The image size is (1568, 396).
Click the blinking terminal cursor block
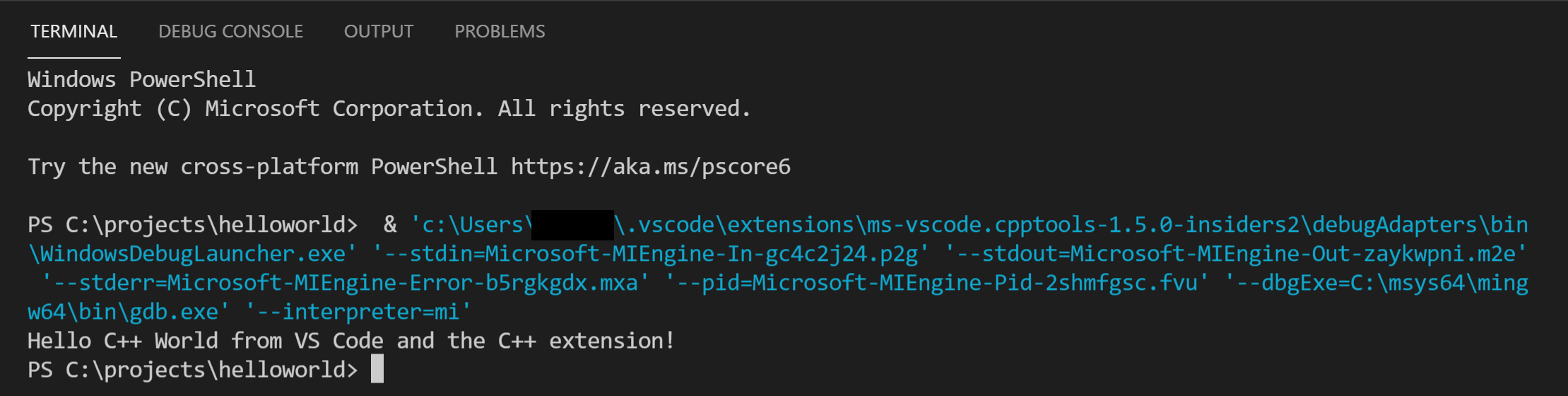pos(377,369)
